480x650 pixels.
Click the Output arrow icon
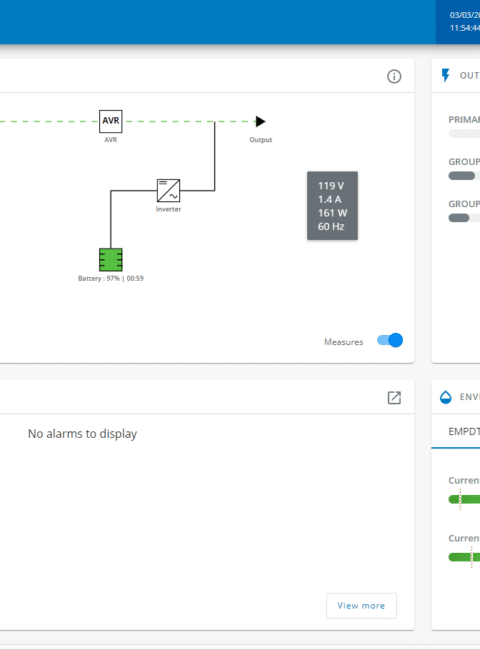tap(260, 121)
